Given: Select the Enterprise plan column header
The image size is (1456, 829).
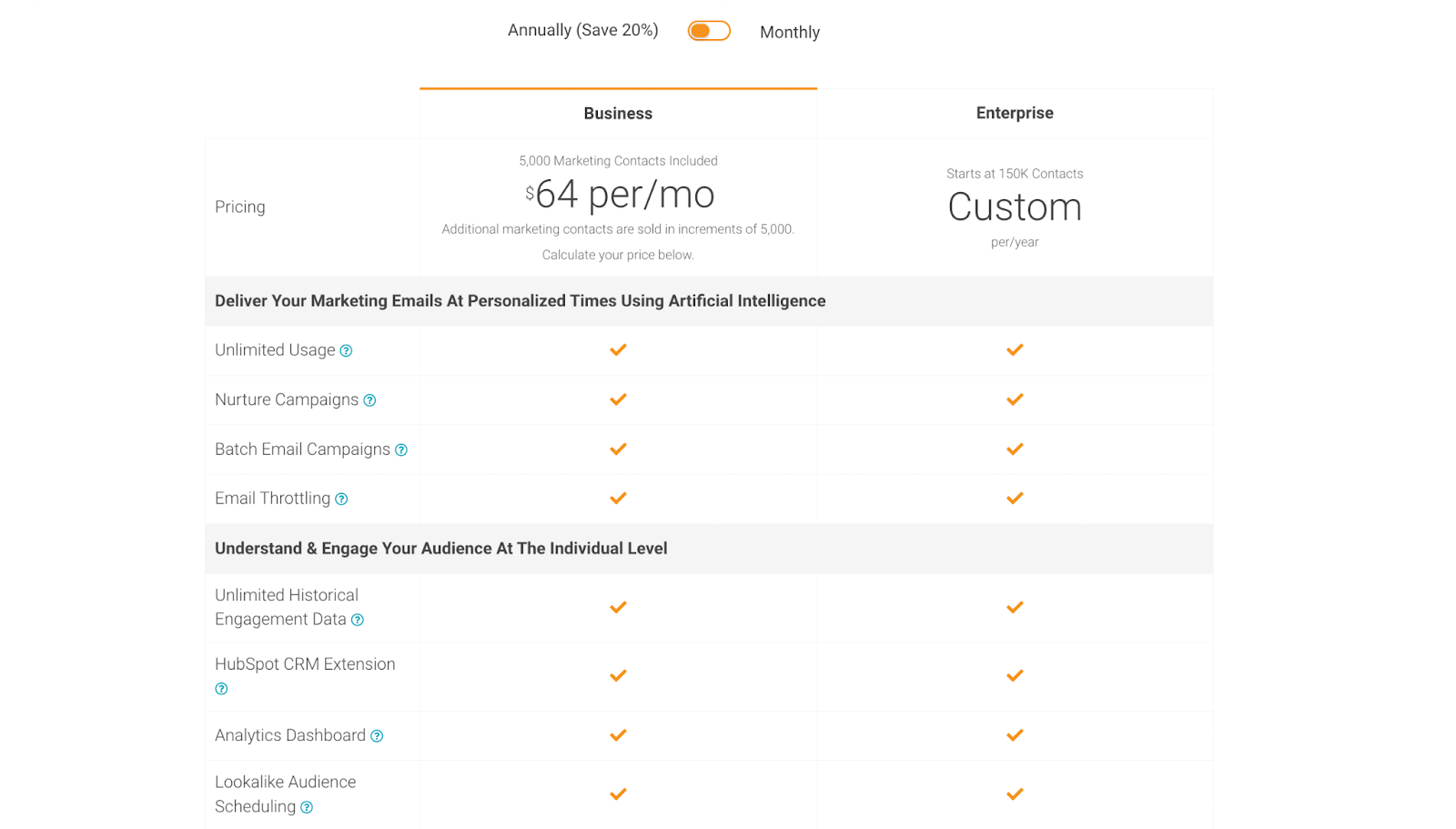Looking at the screenshot, I should [x=1015, y=113].
